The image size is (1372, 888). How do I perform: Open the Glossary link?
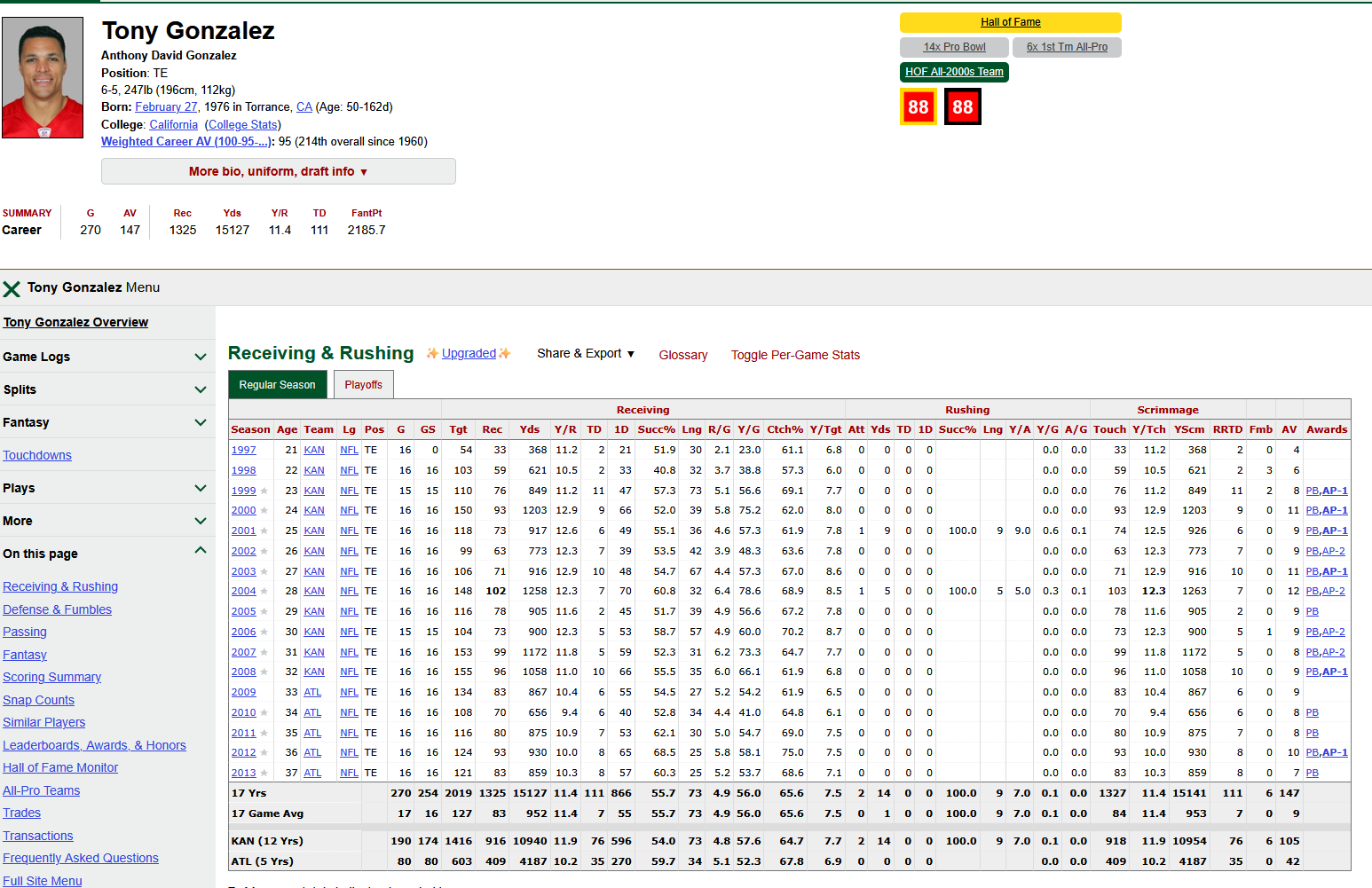tap(683, 355)
